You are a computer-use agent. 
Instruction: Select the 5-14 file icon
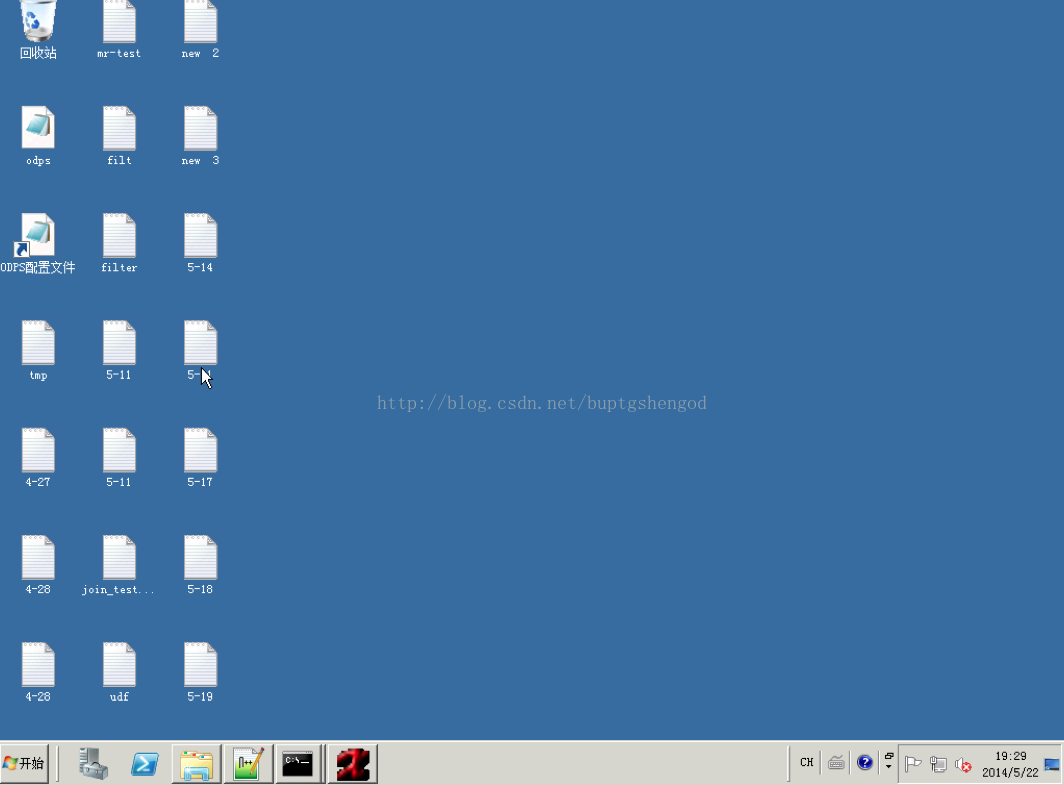[200, 243]
